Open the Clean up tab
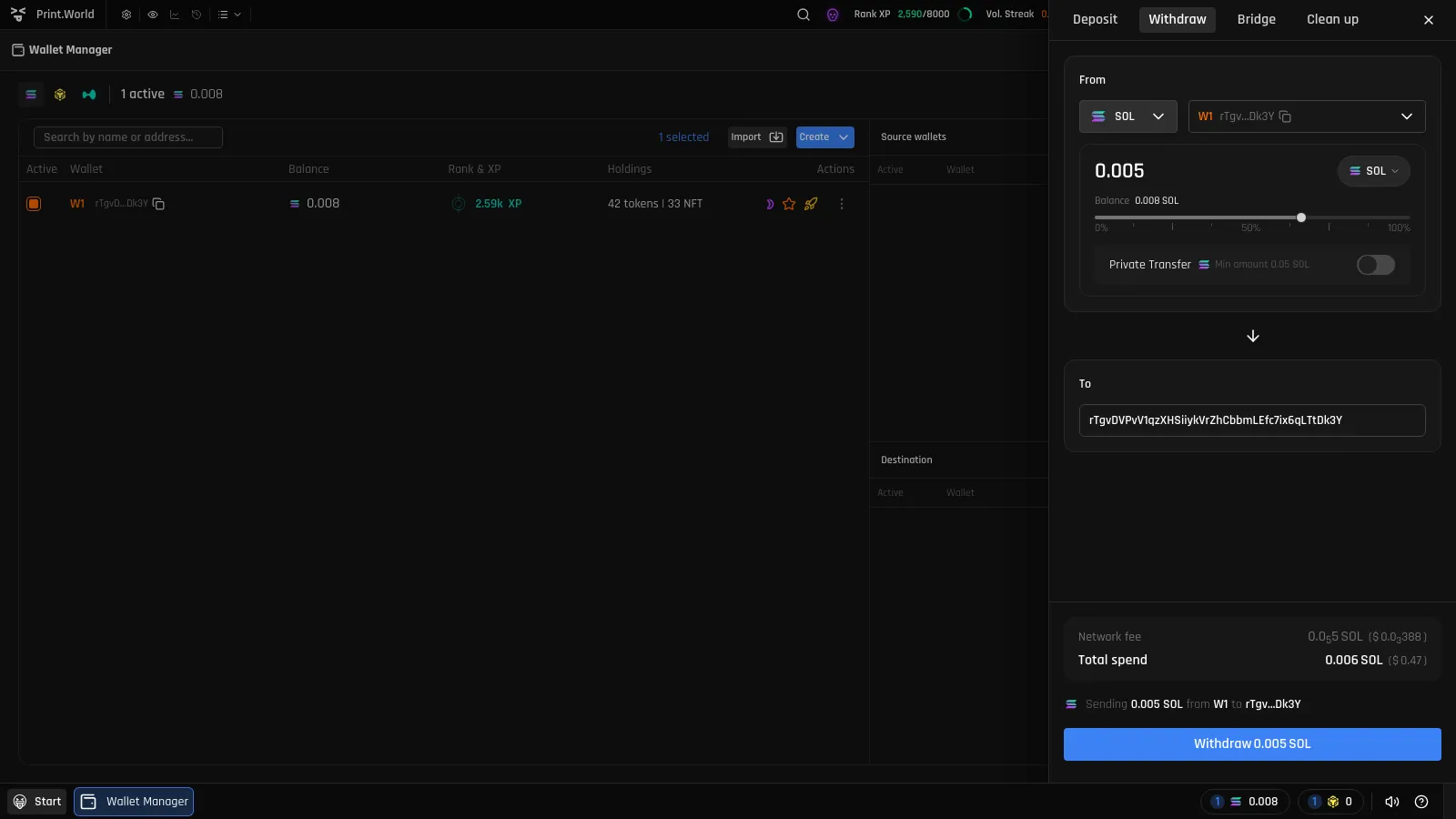 [x=1332, y=19]
